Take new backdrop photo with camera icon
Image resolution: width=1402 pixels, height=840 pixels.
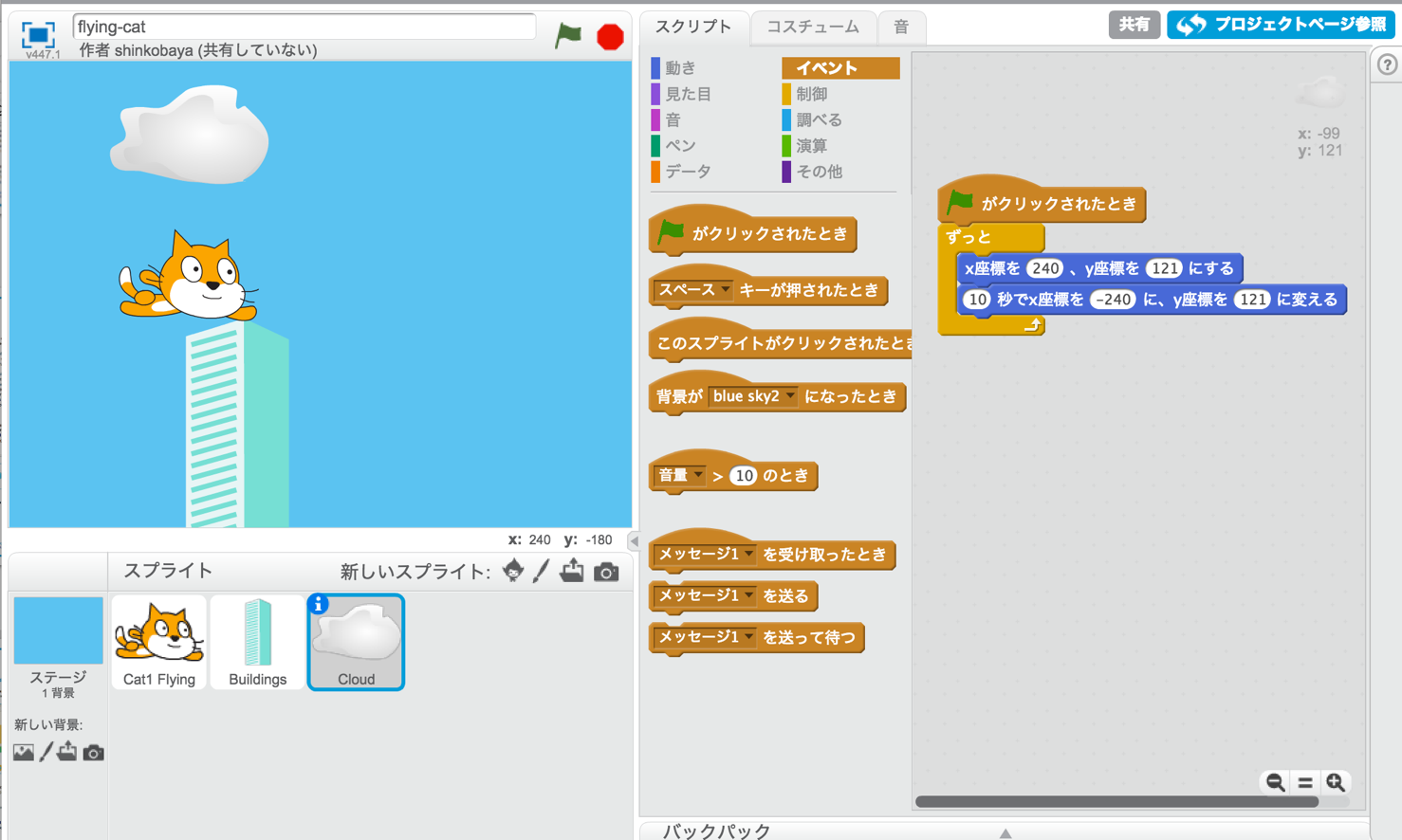click(93, 753)
